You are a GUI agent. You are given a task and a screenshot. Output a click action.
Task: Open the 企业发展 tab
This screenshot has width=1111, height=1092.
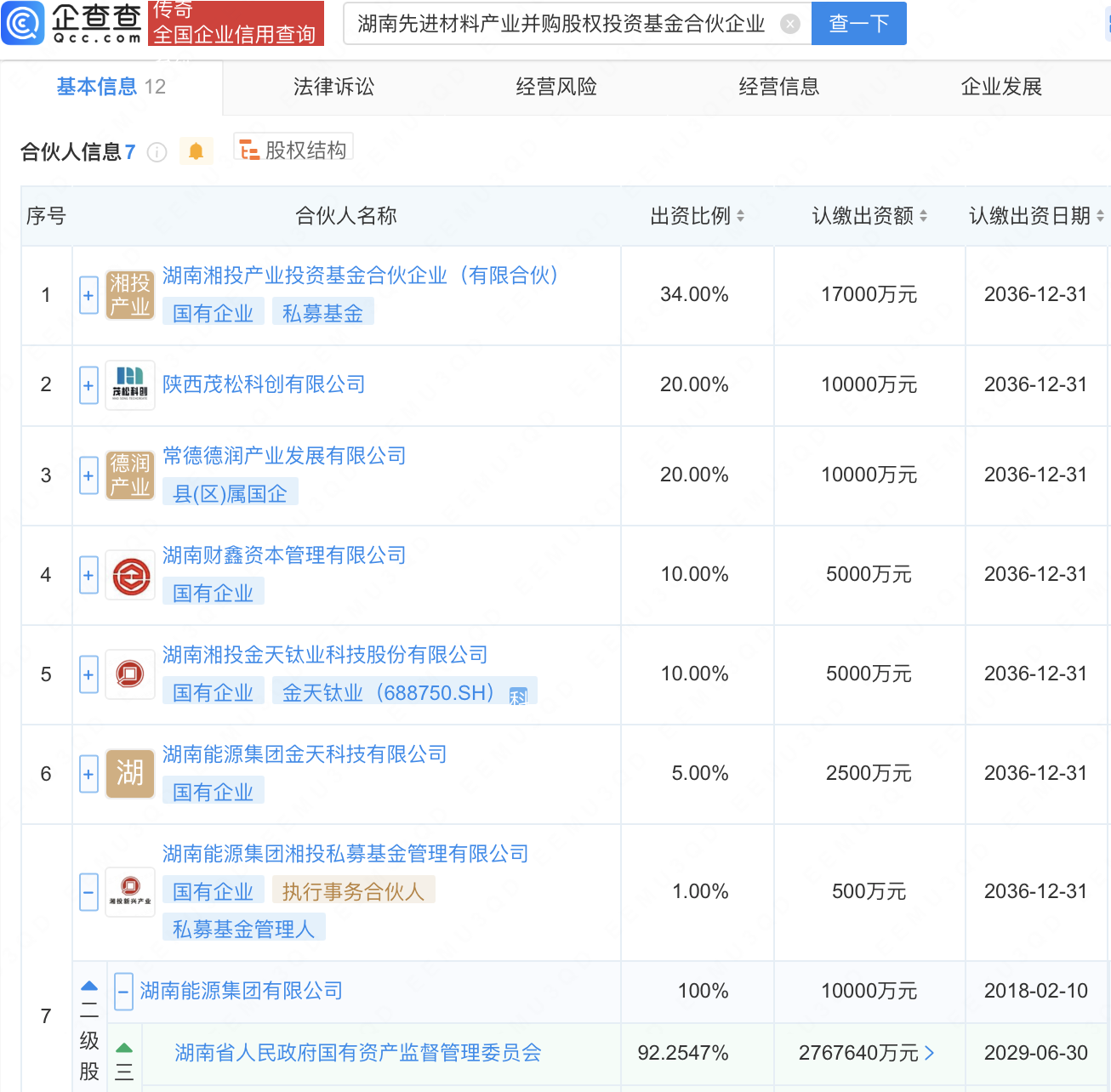pos(1001,87)
